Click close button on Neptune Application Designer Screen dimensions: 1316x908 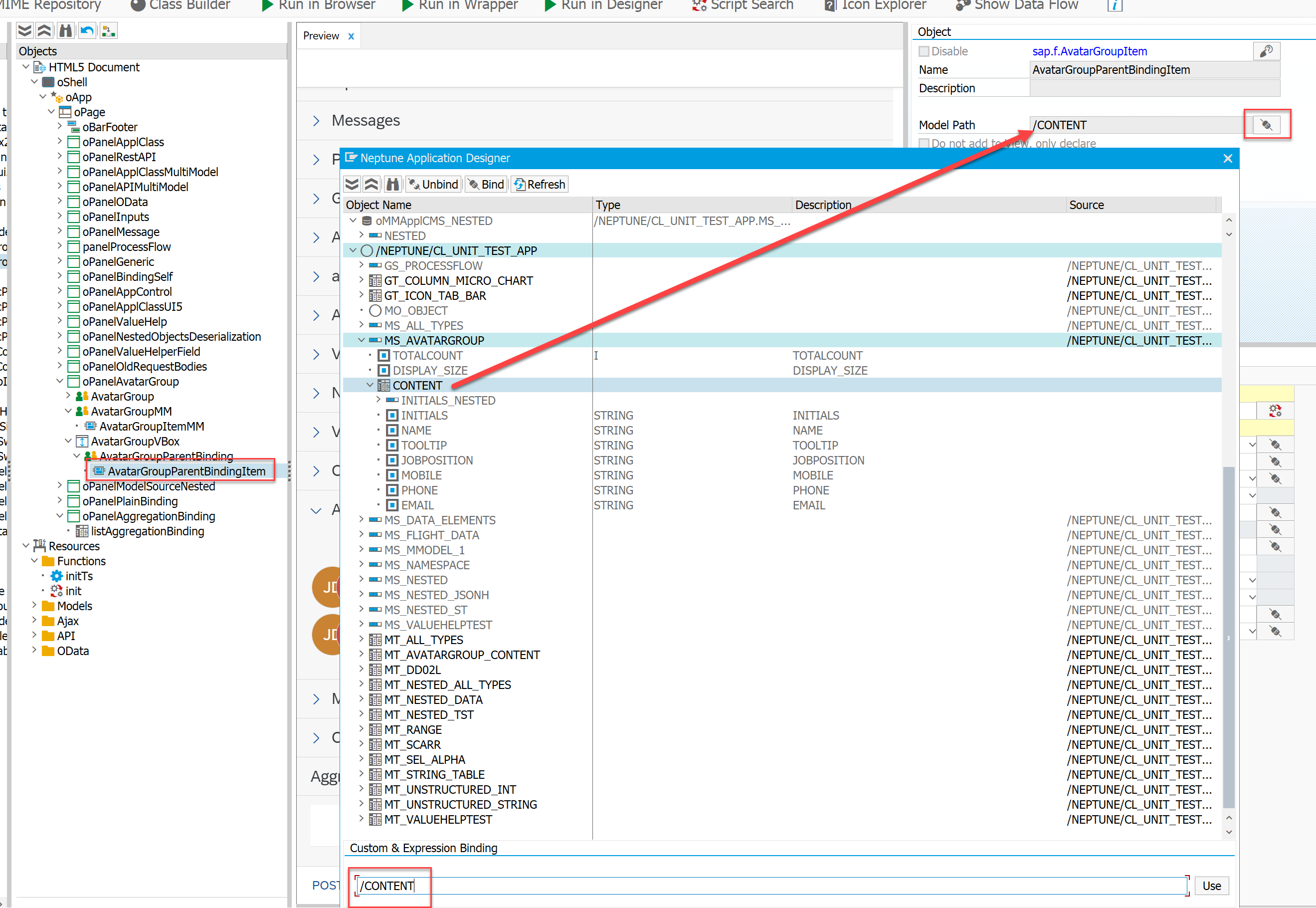click(x=1228, y=158)
